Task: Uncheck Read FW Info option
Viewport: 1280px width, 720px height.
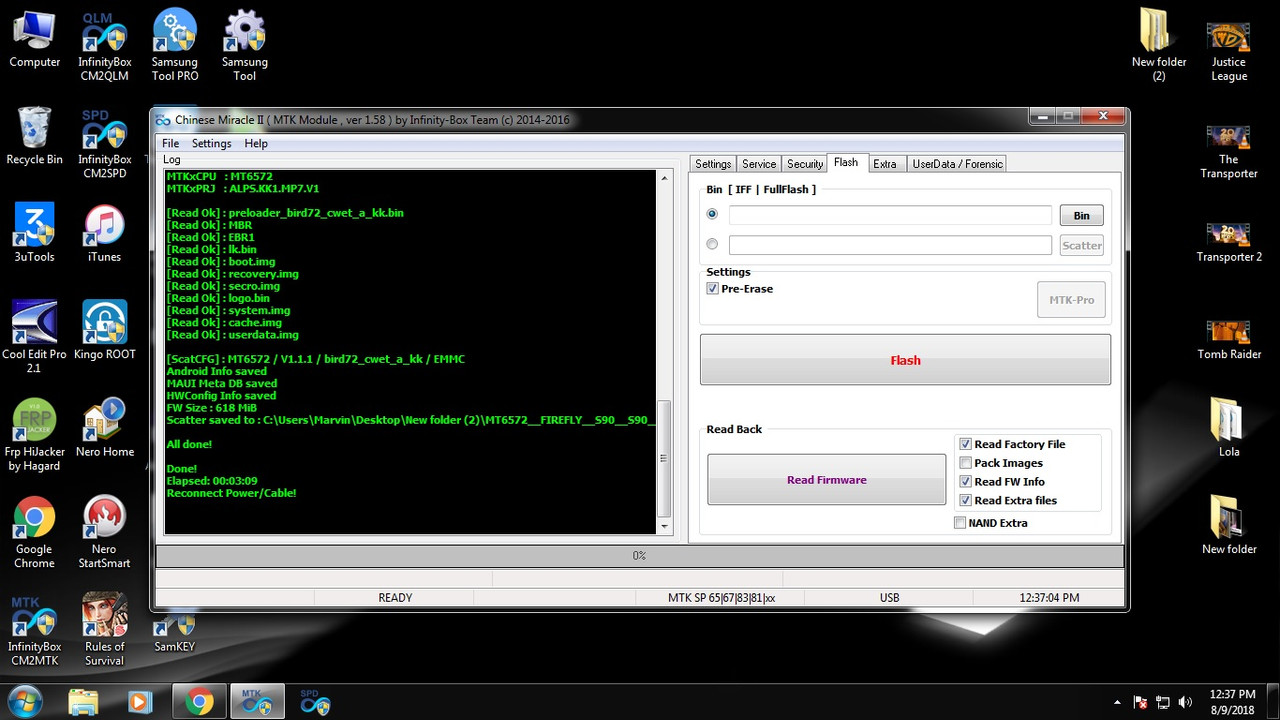Action: click(x=965, y=482)
